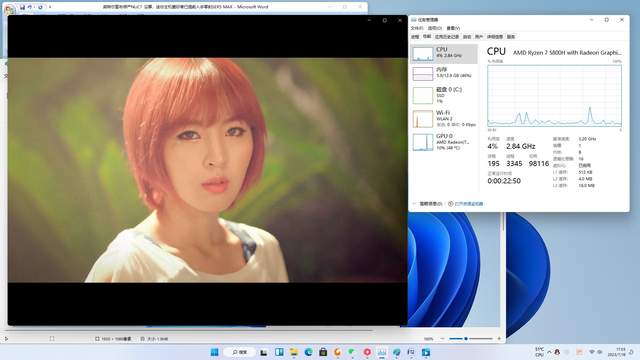Expand hidden system tray icons chevron
The image size is (640, 360).
(x=549, y=352)
